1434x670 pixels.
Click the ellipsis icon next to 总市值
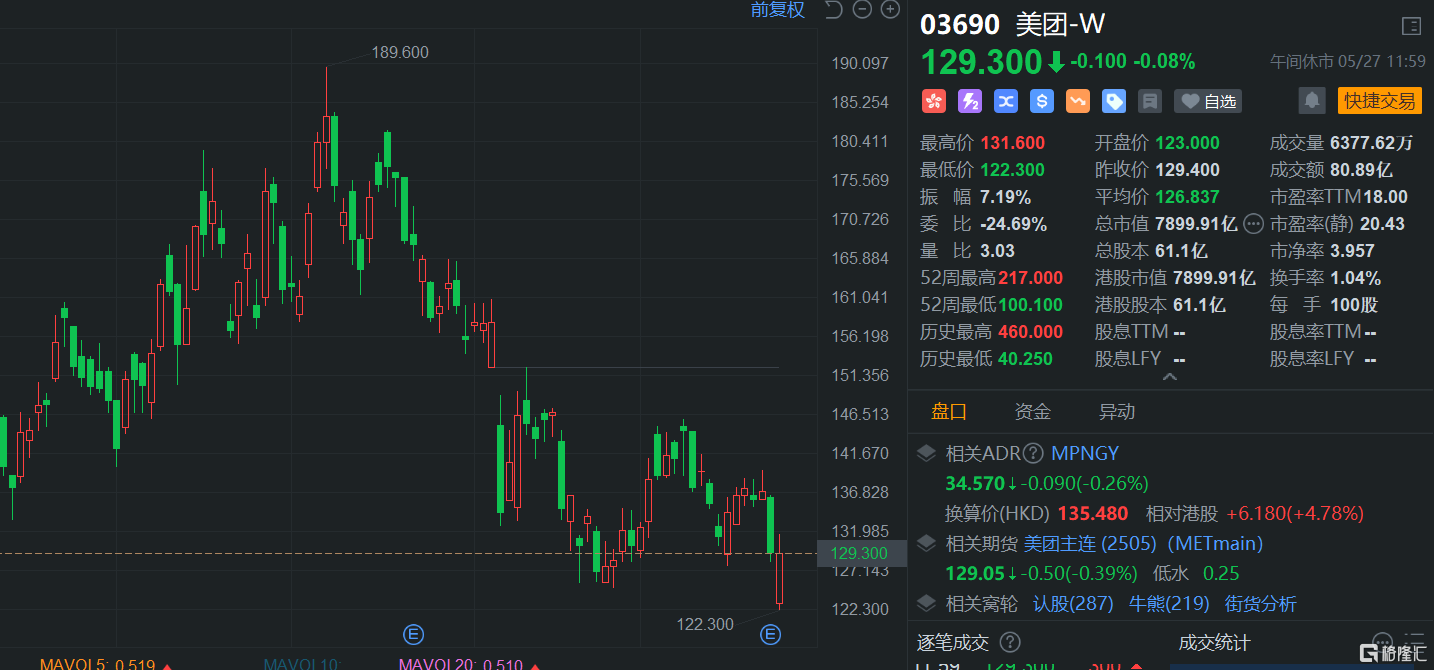pos(1253,224)
